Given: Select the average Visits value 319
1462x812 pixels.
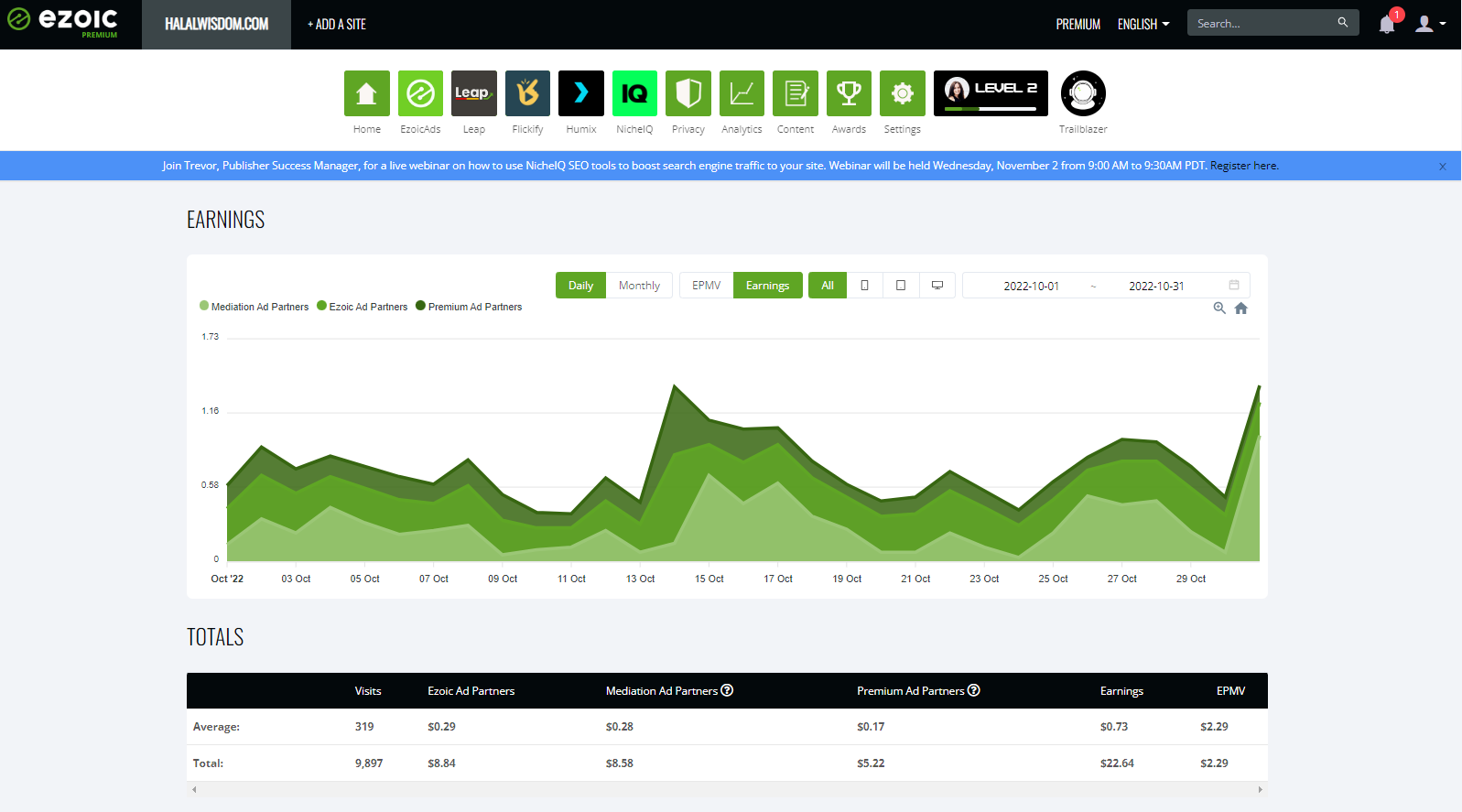Looking at the screenshot, I should coord(364,727).
